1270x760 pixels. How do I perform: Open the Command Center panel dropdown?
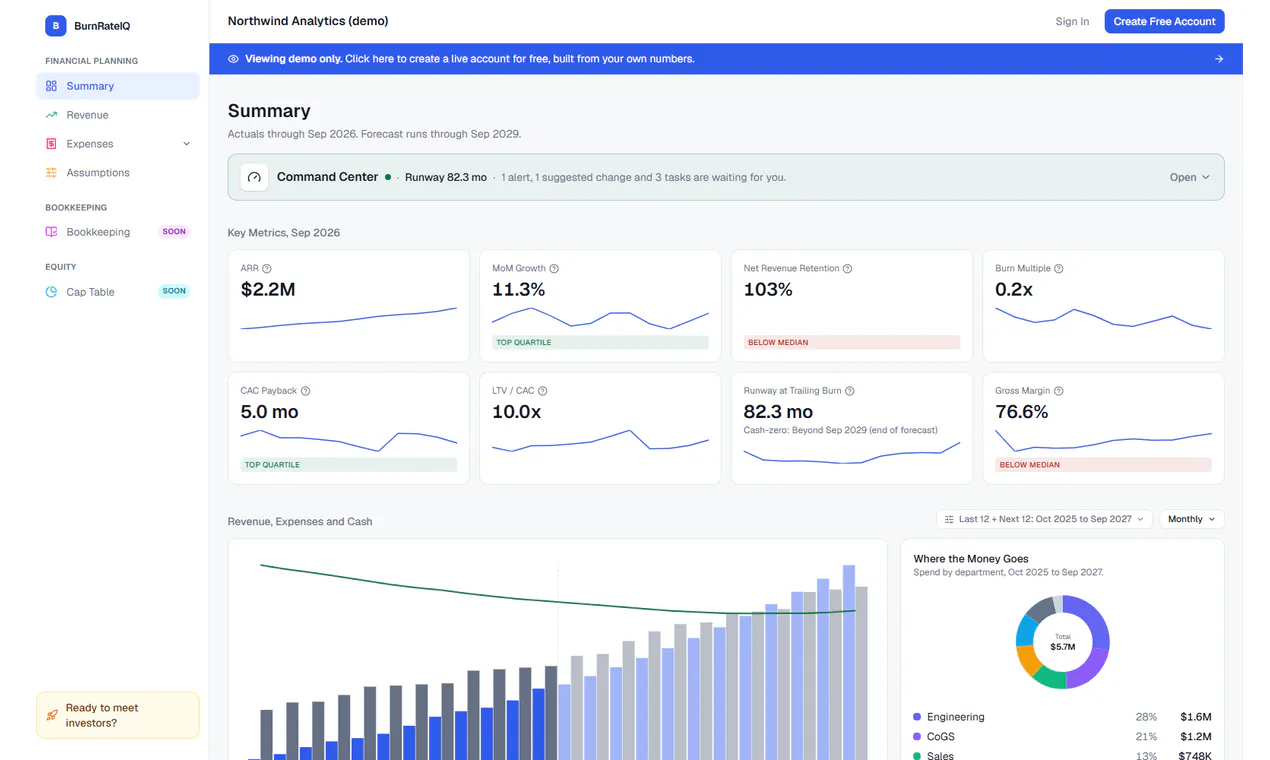coord(1190,177)
